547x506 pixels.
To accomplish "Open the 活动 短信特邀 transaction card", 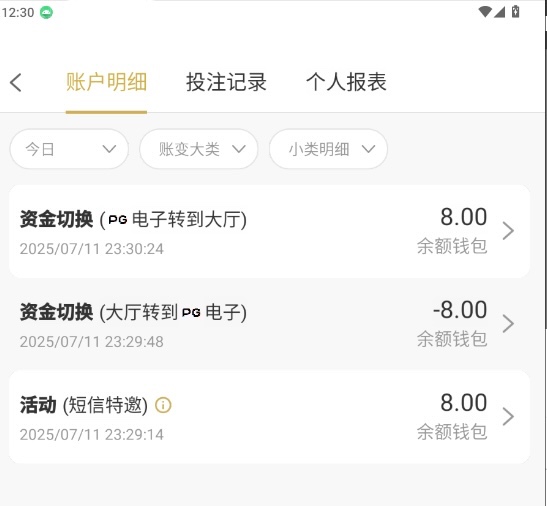I will coord(269,417).
